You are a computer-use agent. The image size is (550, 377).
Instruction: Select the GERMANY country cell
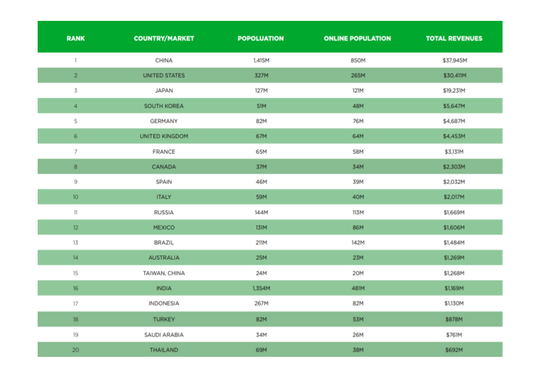(164, 121)
